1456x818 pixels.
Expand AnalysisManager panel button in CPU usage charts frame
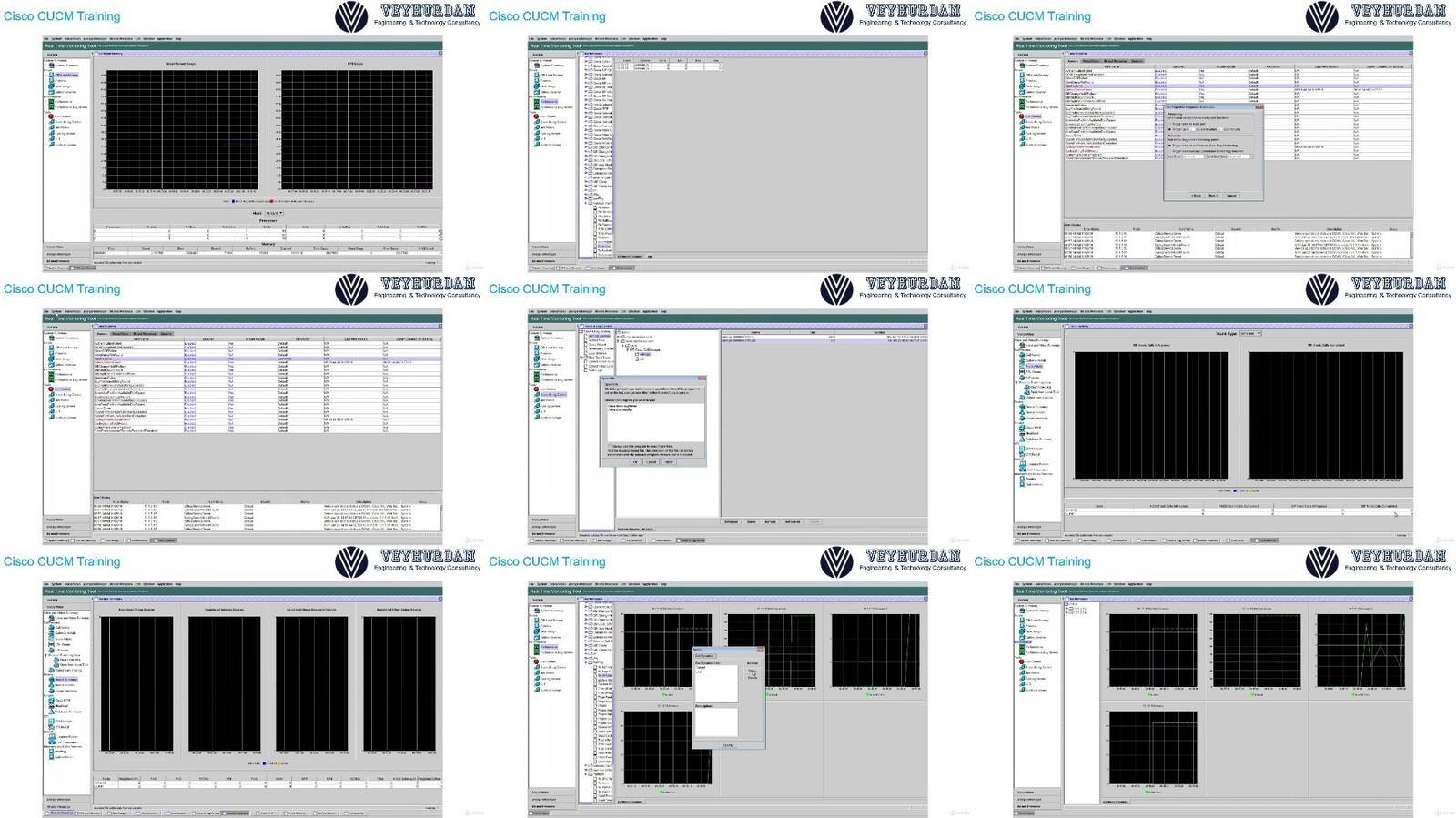coord(67,254)
